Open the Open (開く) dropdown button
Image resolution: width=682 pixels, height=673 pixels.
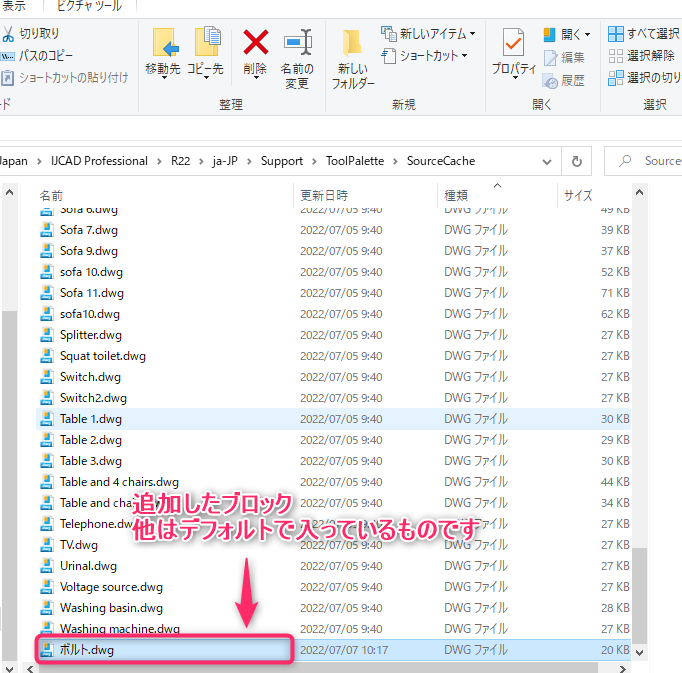click(x=567, y=34)
